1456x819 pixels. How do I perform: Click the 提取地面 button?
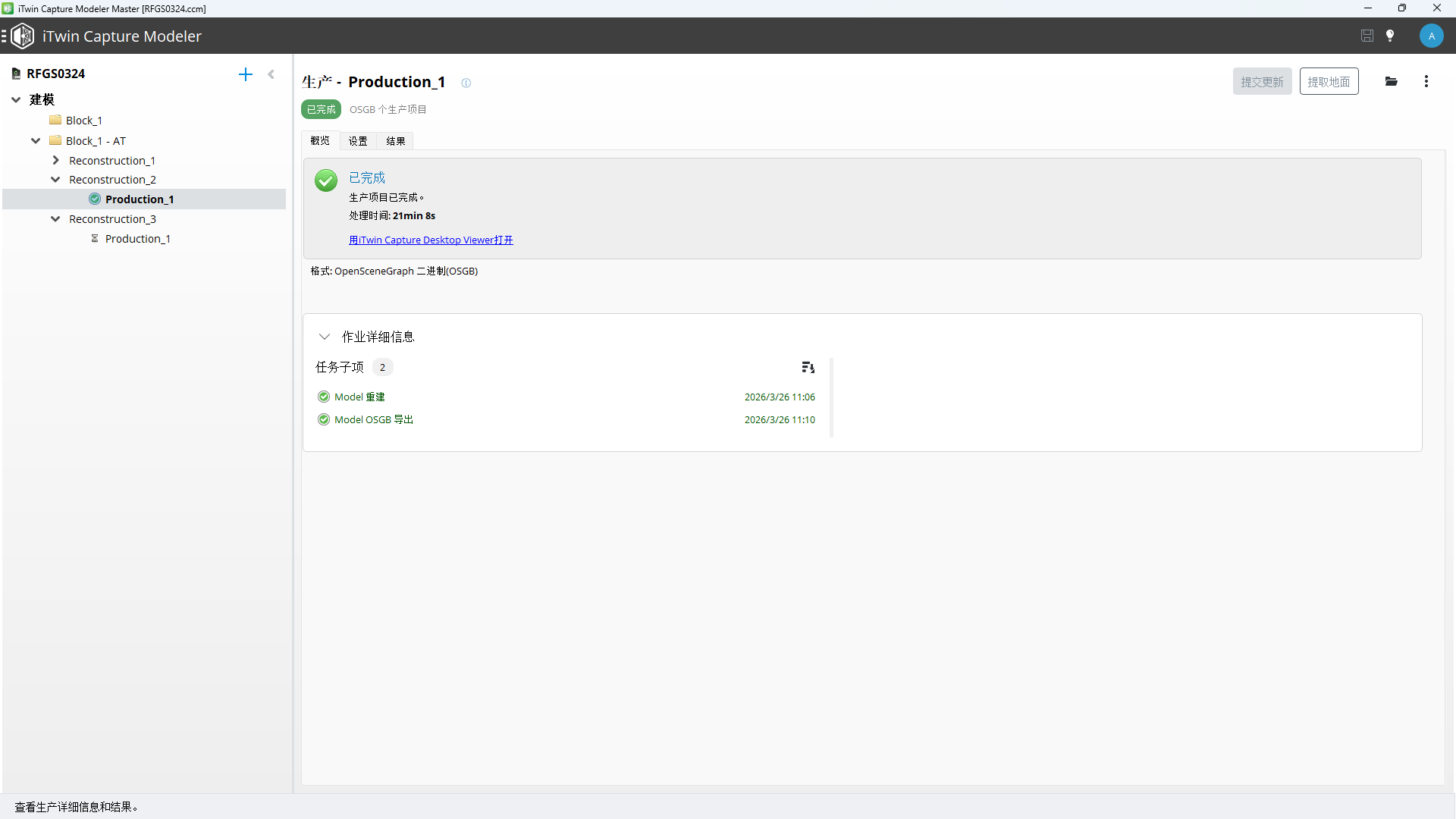coord(1329,82)
